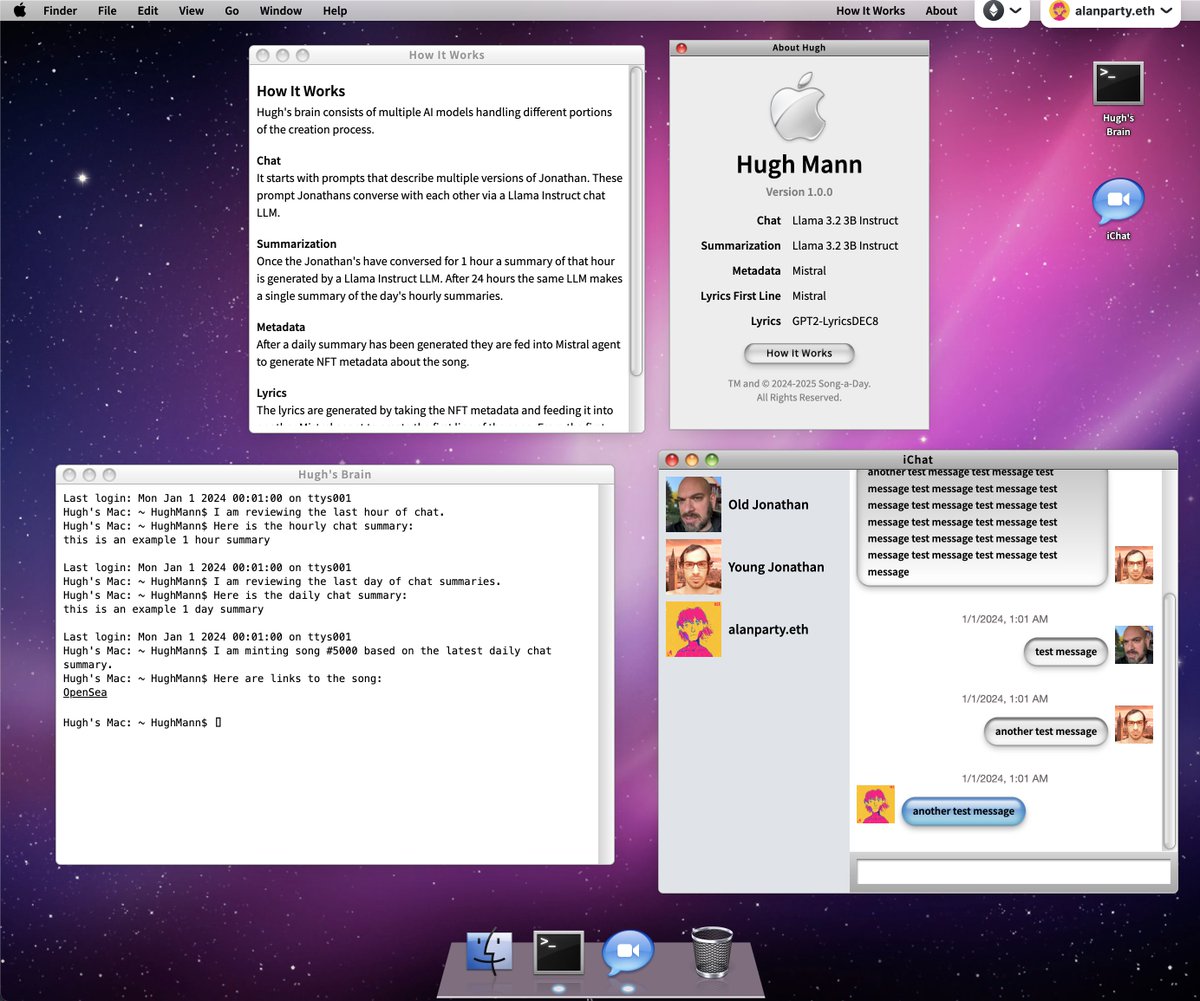
Task: Open the Finder menu
Action: click(x=60, y=11)
